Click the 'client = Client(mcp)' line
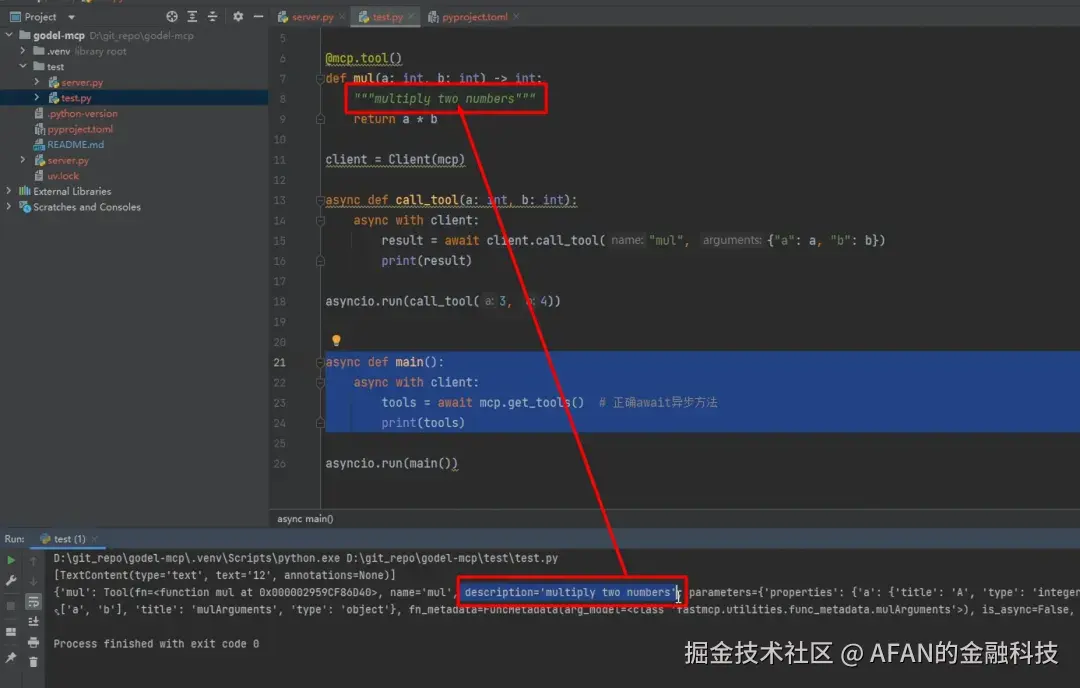1080x688 pixels. pos(395,160)
